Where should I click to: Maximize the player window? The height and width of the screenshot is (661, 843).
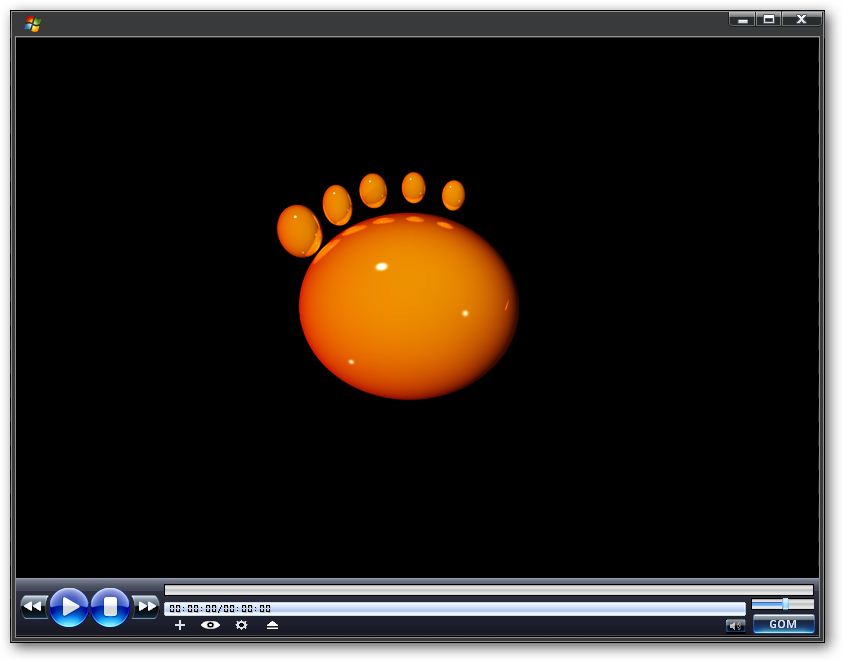(x=769, y=19)
